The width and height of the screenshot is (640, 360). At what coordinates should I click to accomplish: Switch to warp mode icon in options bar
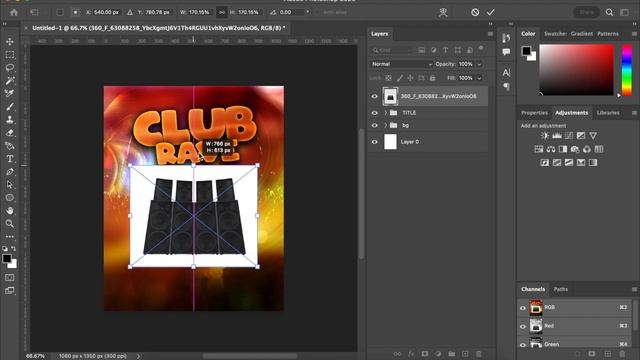(443, 13)
